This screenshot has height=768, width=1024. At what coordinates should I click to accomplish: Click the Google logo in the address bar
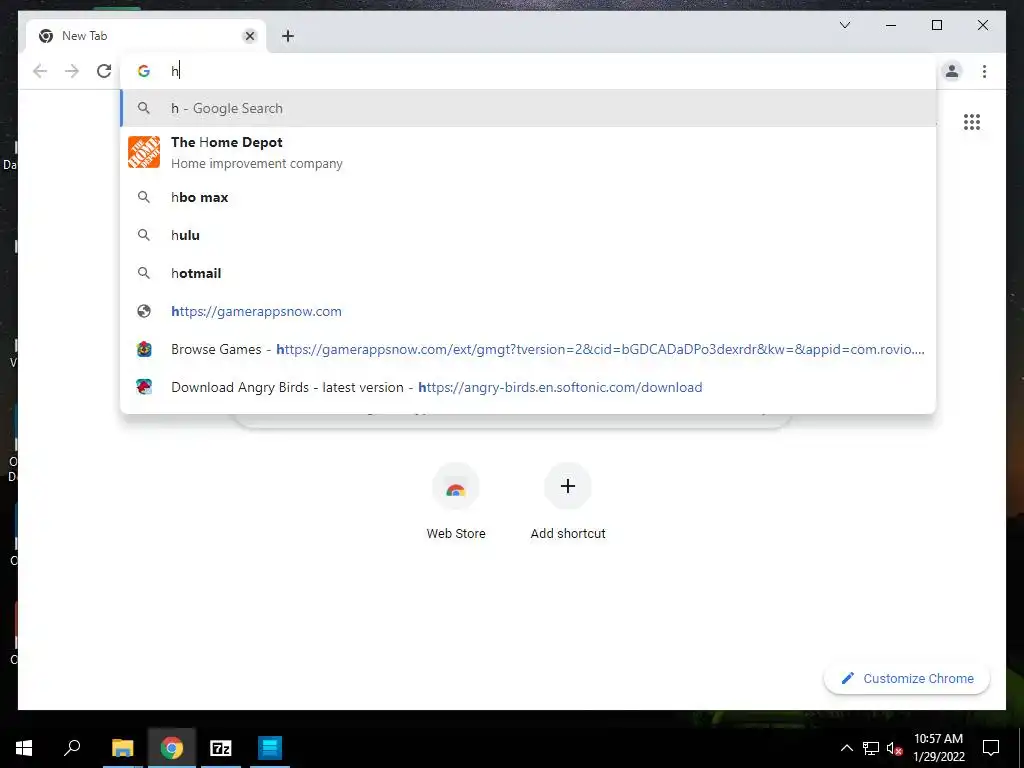click(144, 71)
